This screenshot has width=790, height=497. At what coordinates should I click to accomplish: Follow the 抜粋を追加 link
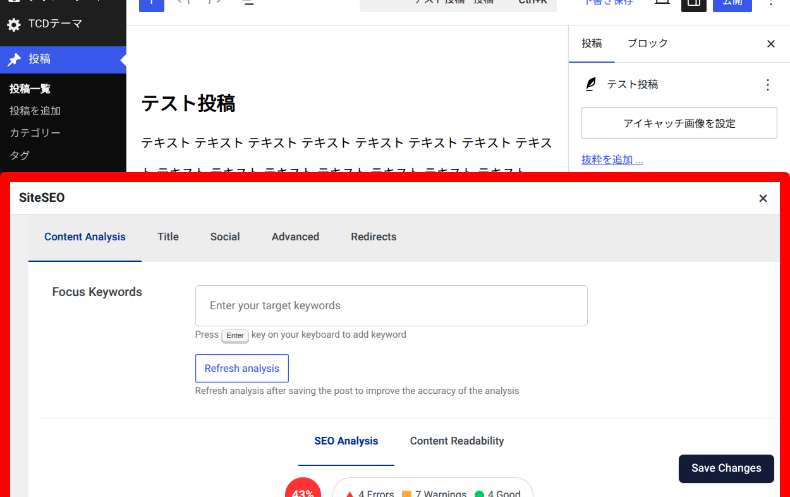pos(612,160)
